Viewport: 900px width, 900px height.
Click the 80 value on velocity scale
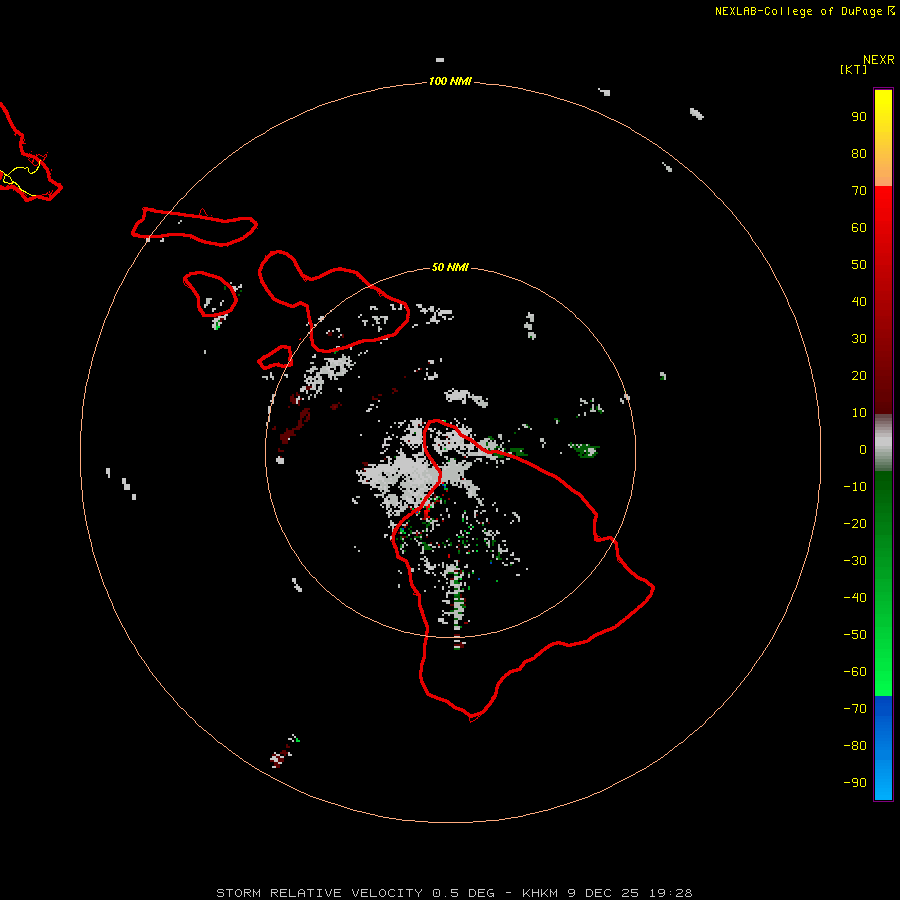click(x=859, y=153)
